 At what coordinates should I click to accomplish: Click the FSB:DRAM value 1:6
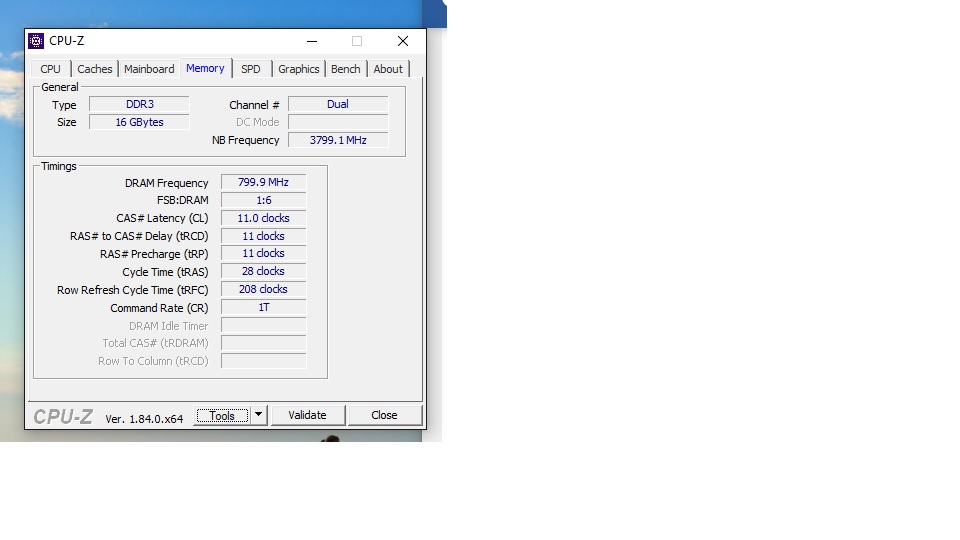[x=263, y=200]
